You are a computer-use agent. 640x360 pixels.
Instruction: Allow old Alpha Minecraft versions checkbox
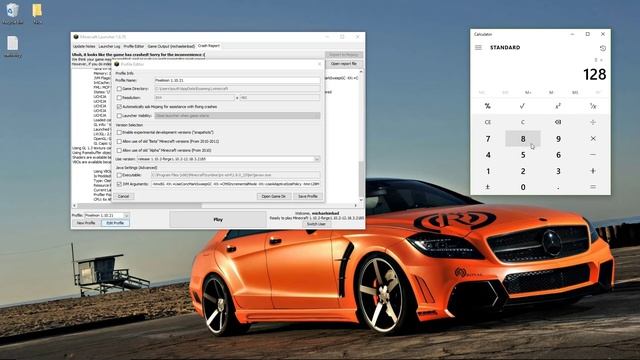(x=119, y=151)
